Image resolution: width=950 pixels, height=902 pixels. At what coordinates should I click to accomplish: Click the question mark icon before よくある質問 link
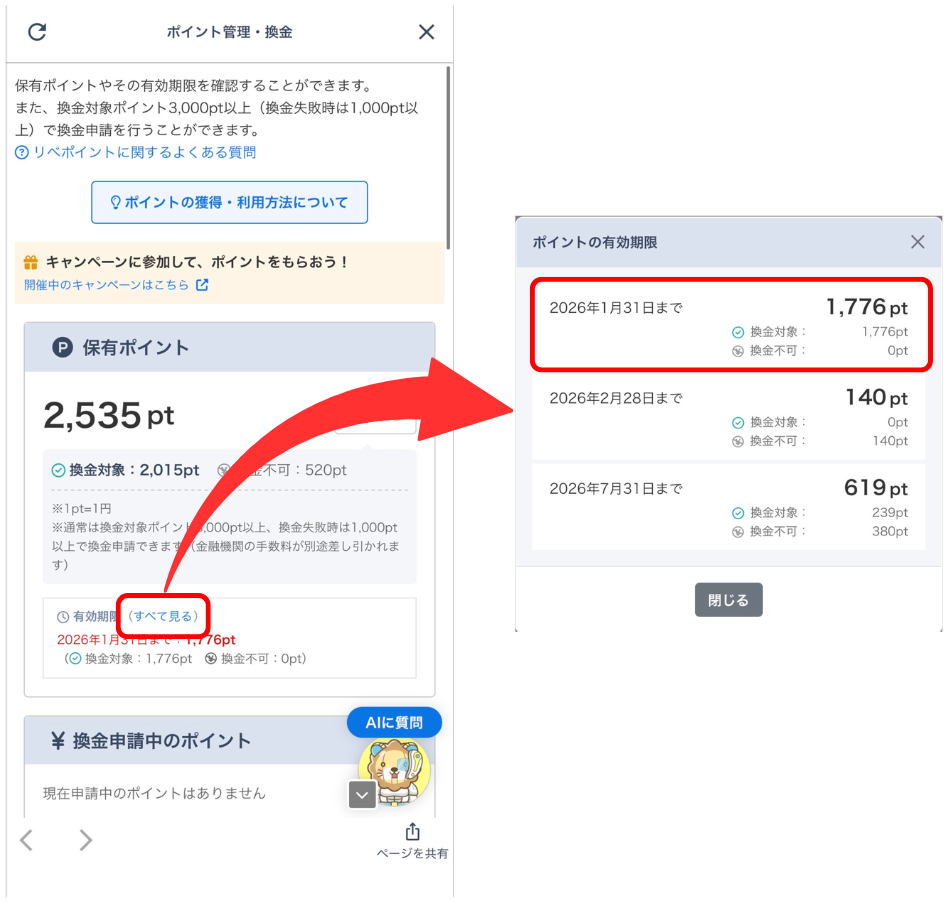coord(22,152)
